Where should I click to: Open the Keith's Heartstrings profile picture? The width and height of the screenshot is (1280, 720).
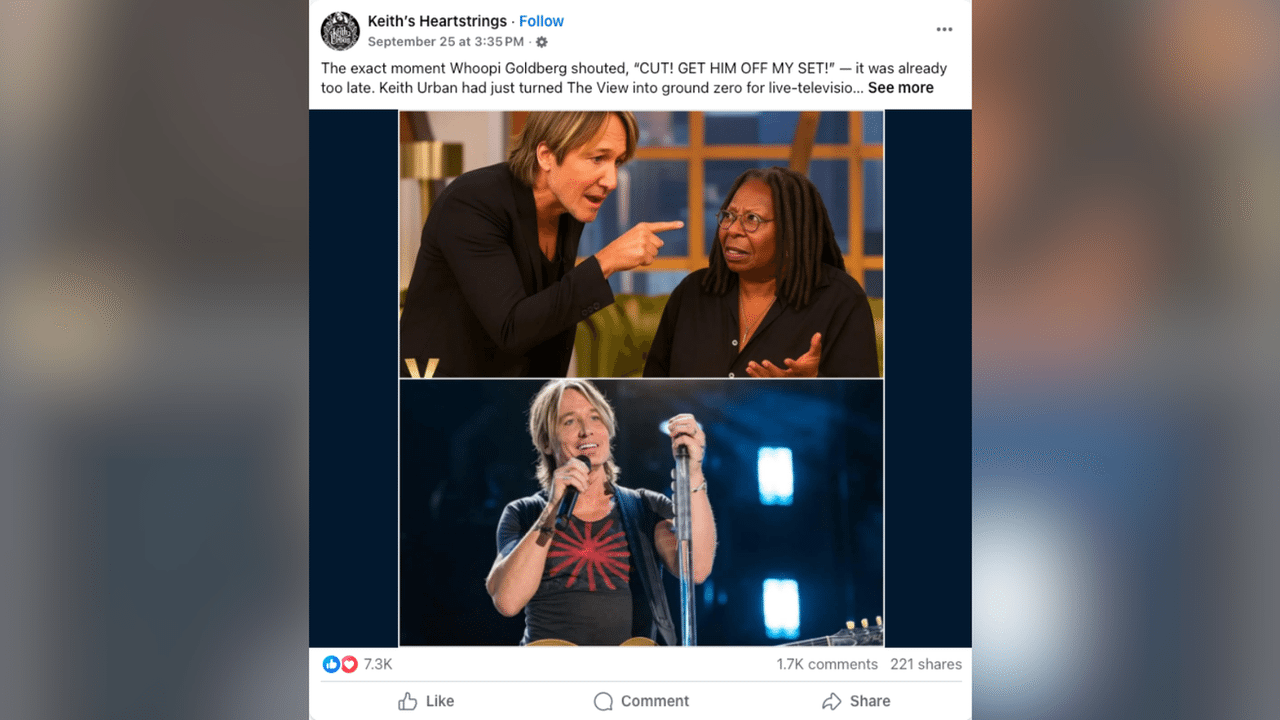click(340, 31)
